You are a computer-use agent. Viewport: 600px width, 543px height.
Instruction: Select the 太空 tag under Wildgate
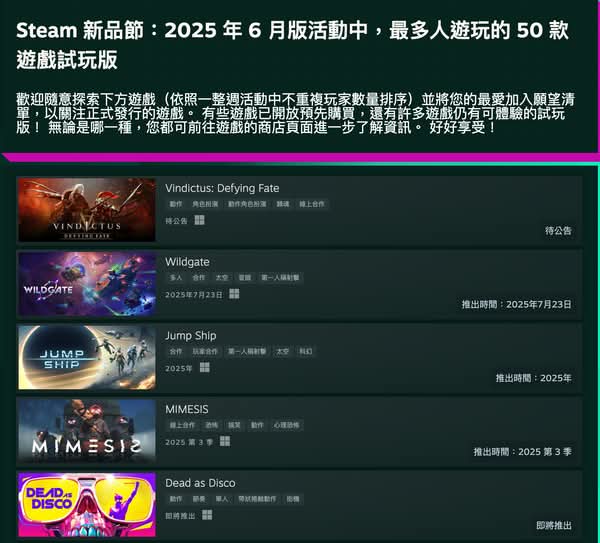(222, 278)
